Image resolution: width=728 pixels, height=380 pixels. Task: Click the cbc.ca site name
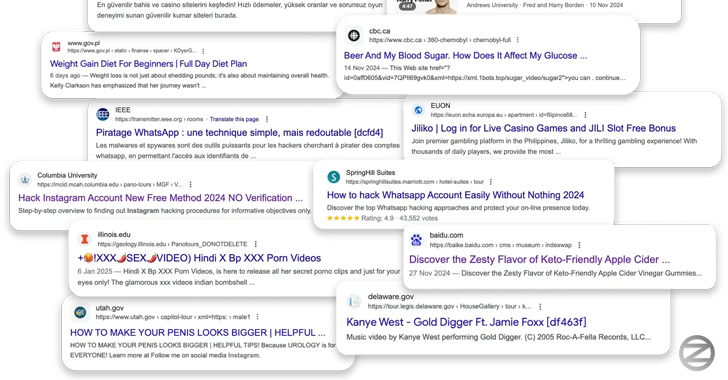click(379, 31)
